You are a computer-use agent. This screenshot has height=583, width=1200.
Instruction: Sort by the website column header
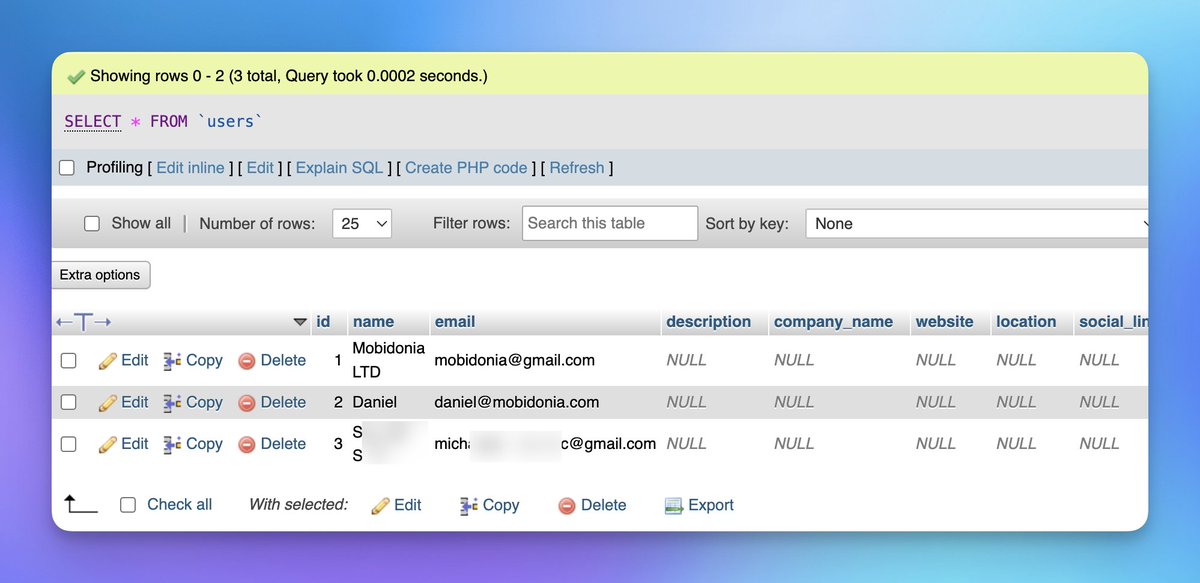pyautogui.click(x=944, y=322)
